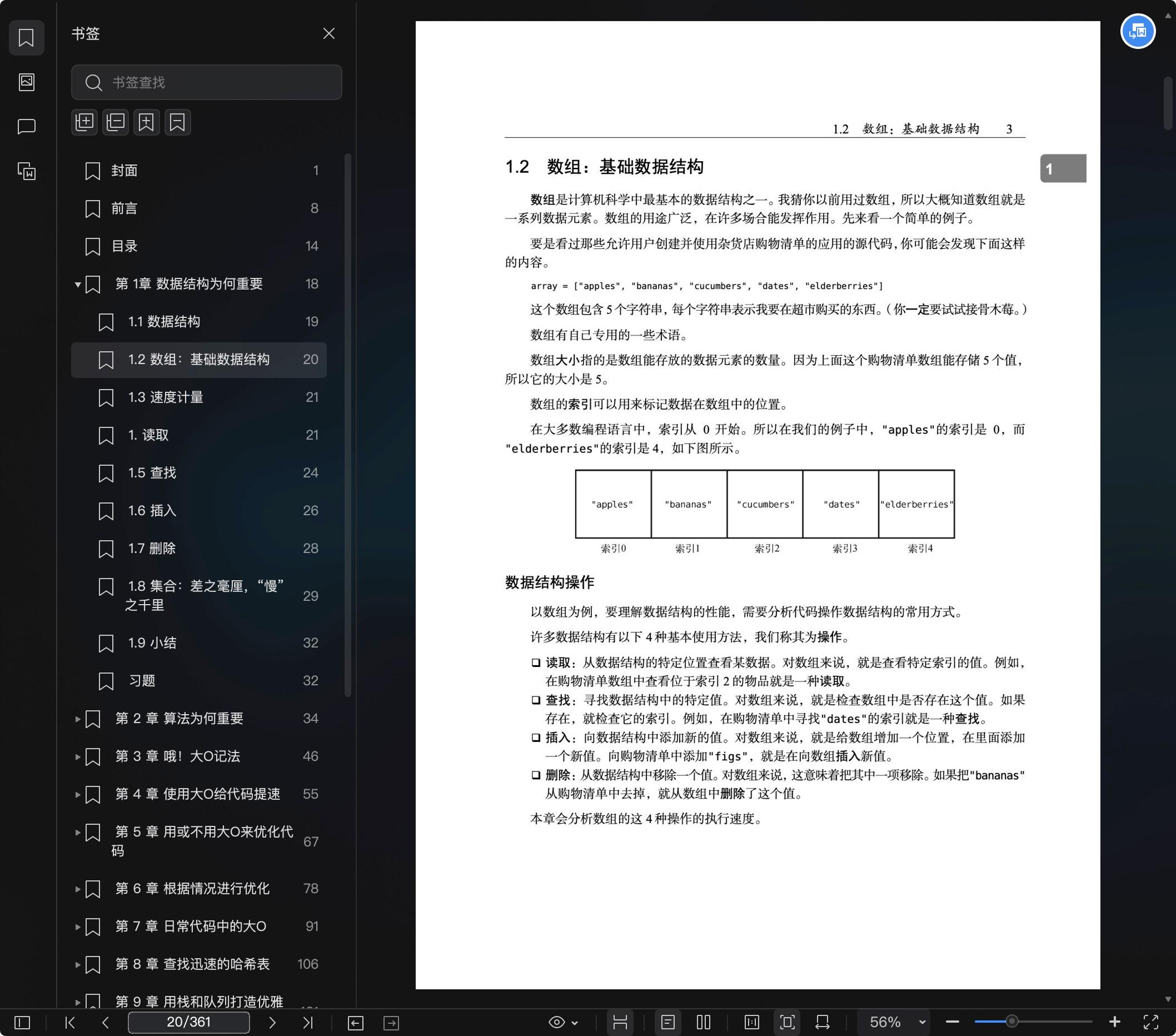Screen dimensions: 1176x1036
Task: Zoom out with the minus button
Action: click(x=952, y=1022)
